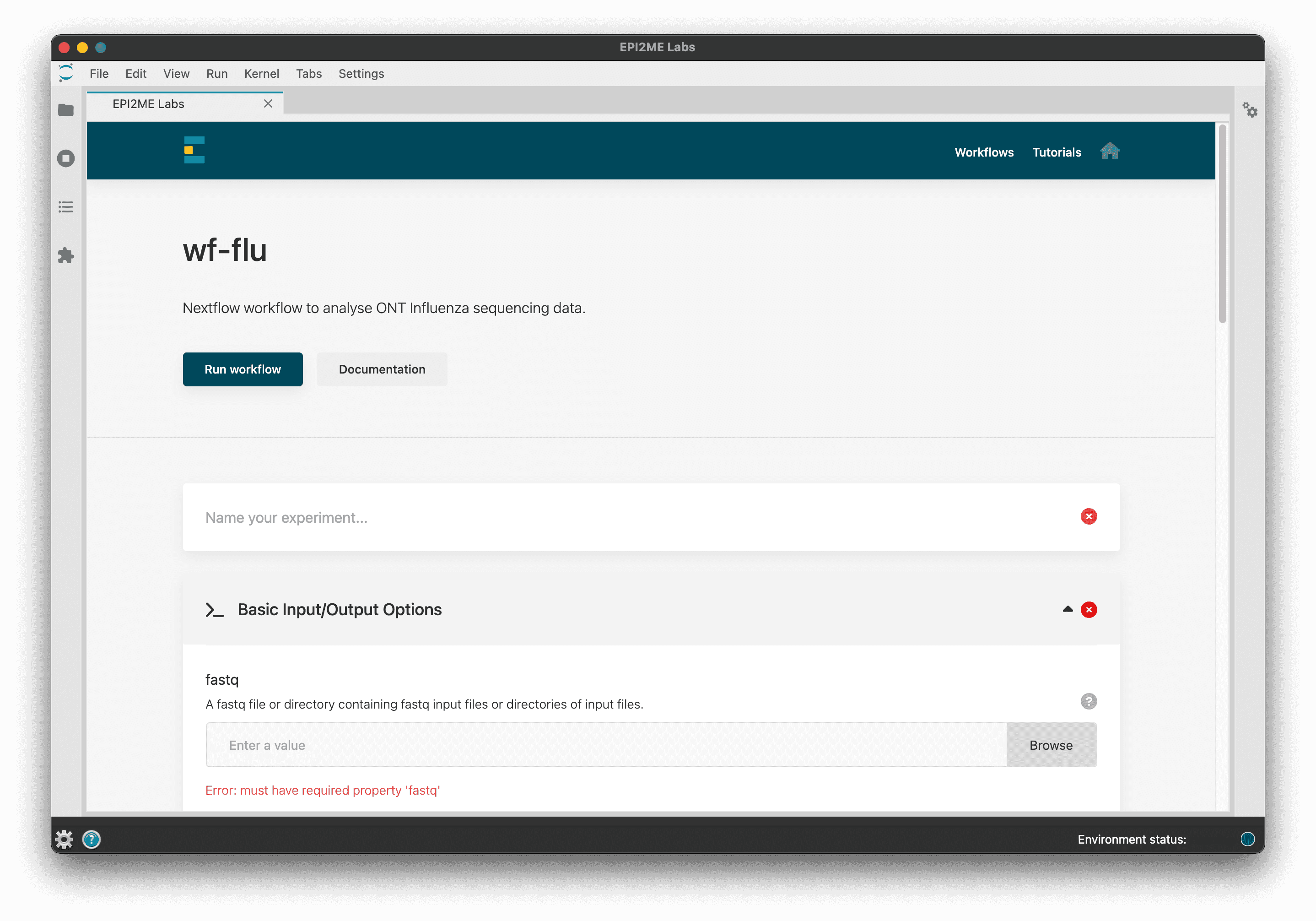Open the Tutorials page

tap(1057, 152)
